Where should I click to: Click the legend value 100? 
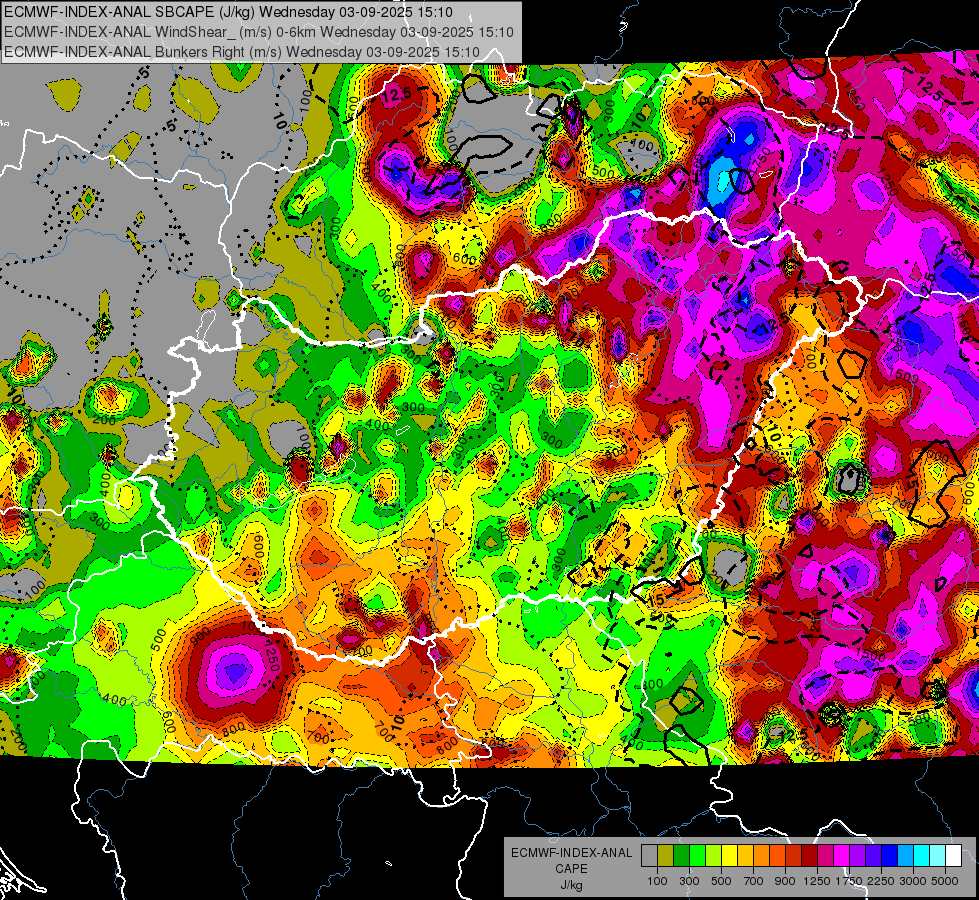657,881
